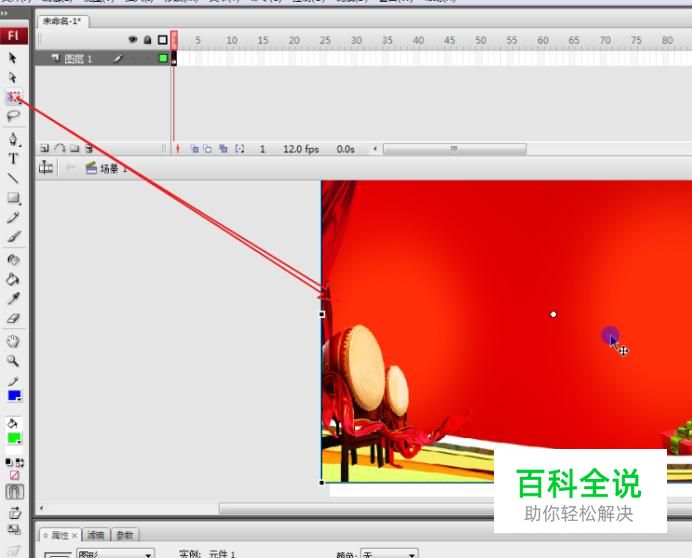Screen dimensions: 692x558
Task: Click frame 20 on timeline ruler
Action: (x=294, y=40)
